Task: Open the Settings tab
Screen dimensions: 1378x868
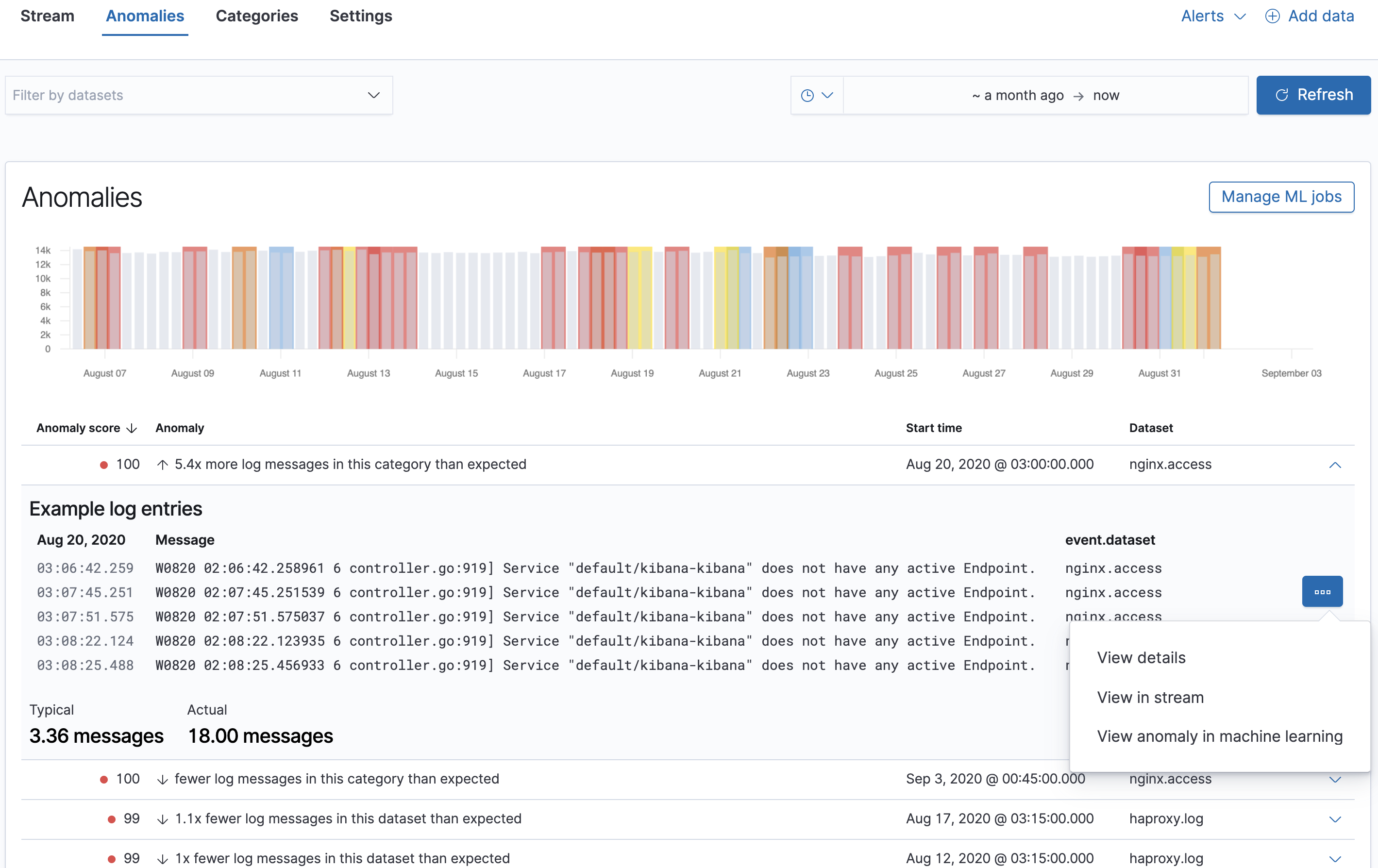Action: [360, 16]
